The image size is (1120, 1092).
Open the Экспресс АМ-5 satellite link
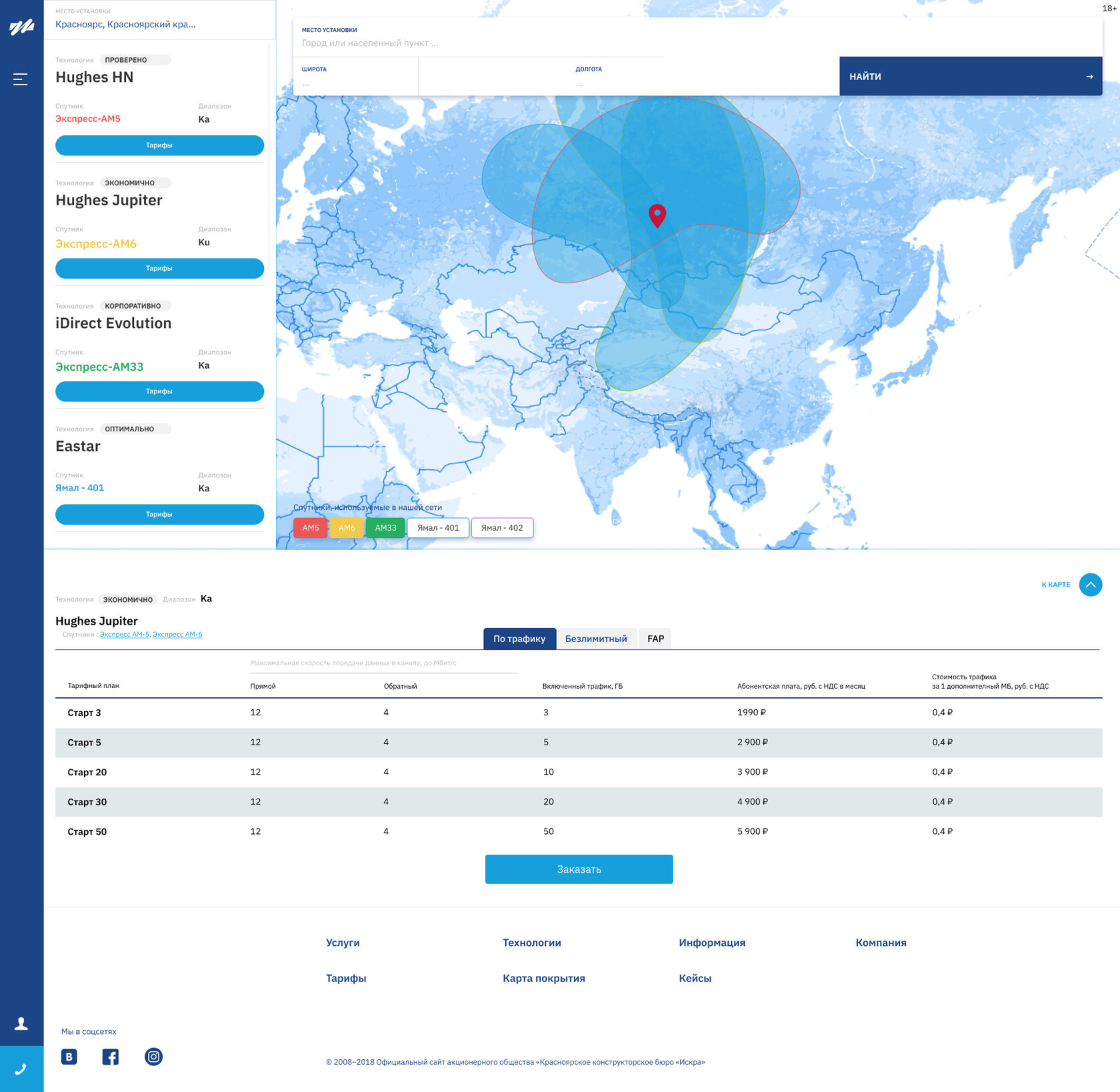(x=125, y=635)
